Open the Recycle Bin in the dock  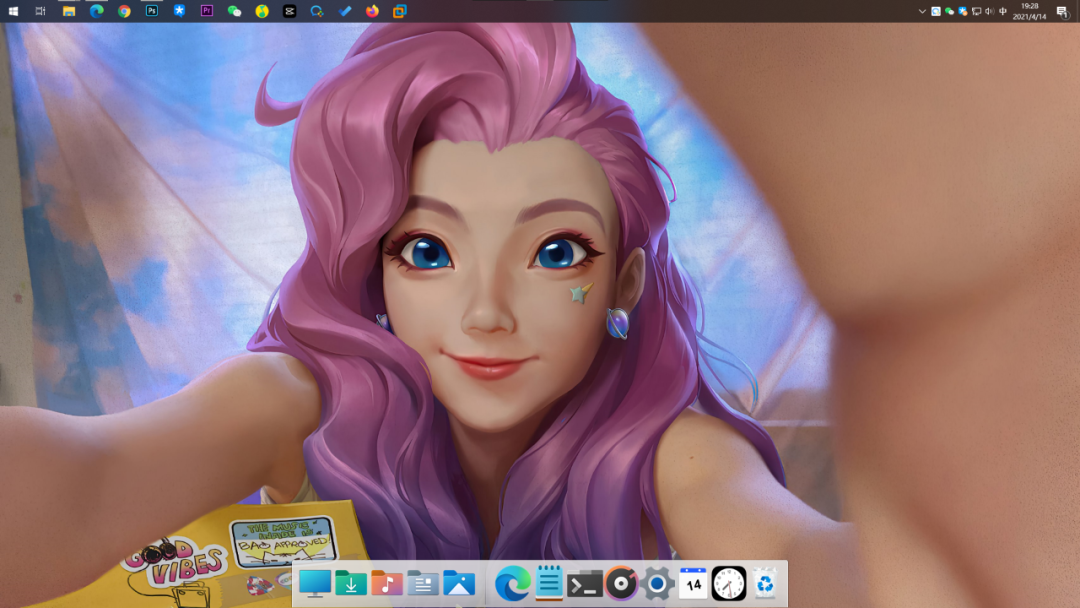pos(765,583)
